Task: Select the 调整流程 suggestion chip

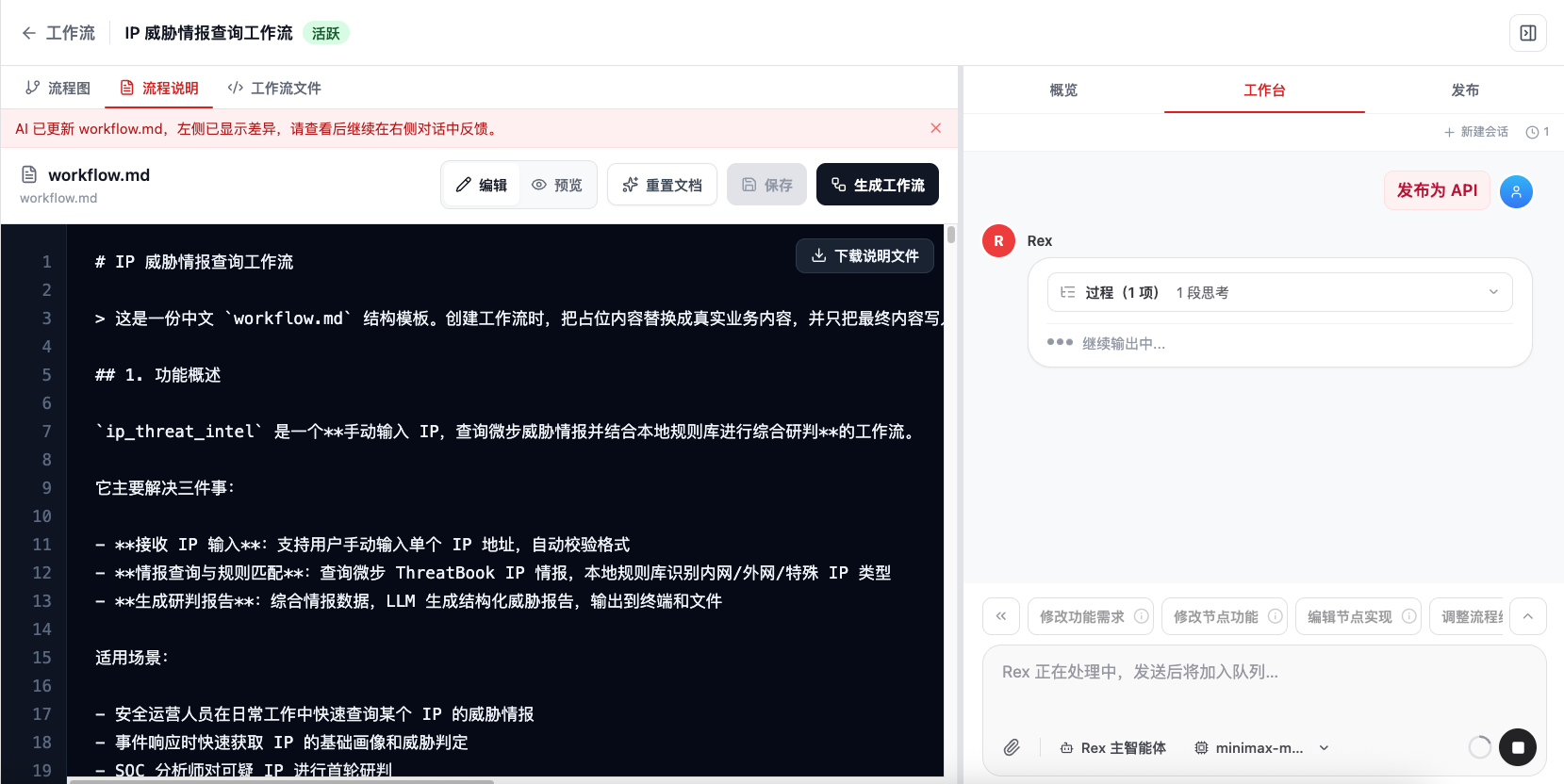Action: 1467,616
